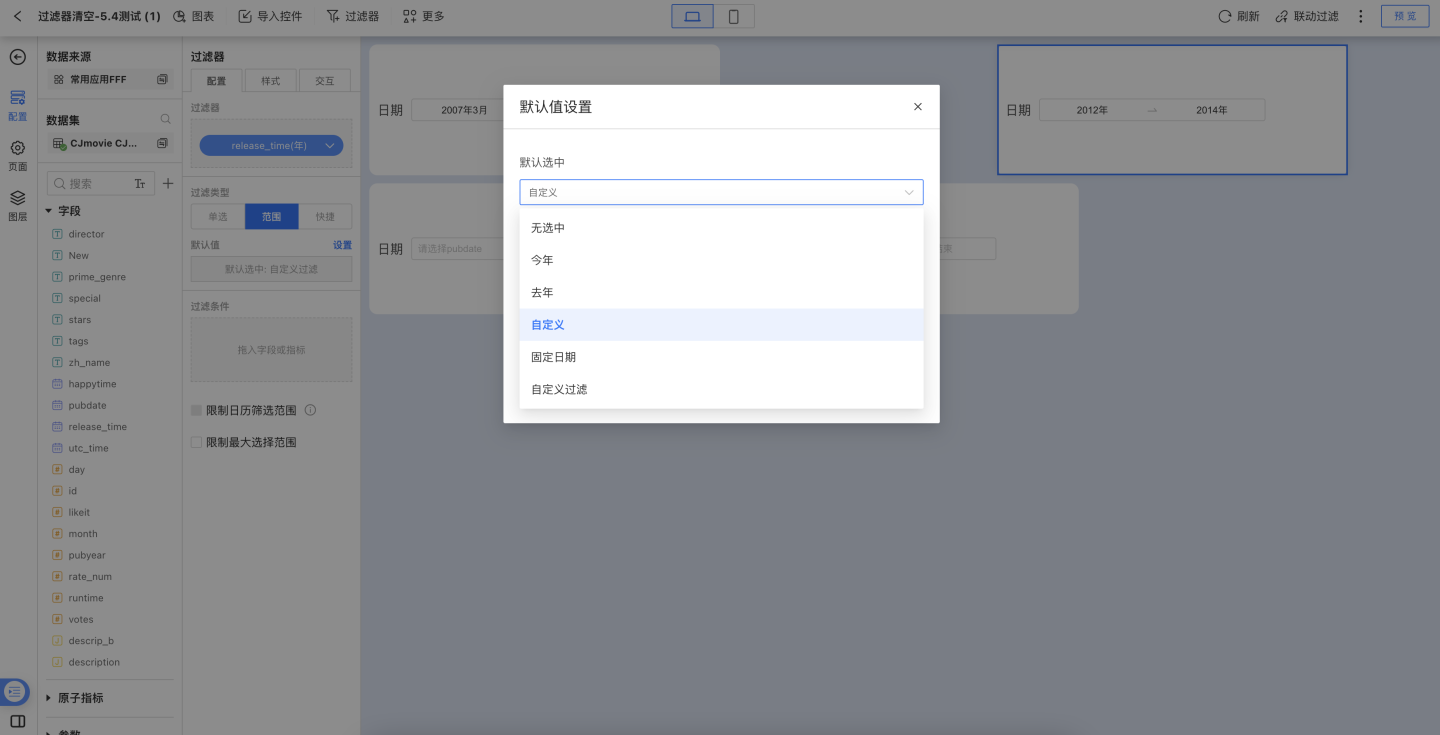Close the 默认值设置 dialog
The image size is (1440, 735).
tap(918, 107)
